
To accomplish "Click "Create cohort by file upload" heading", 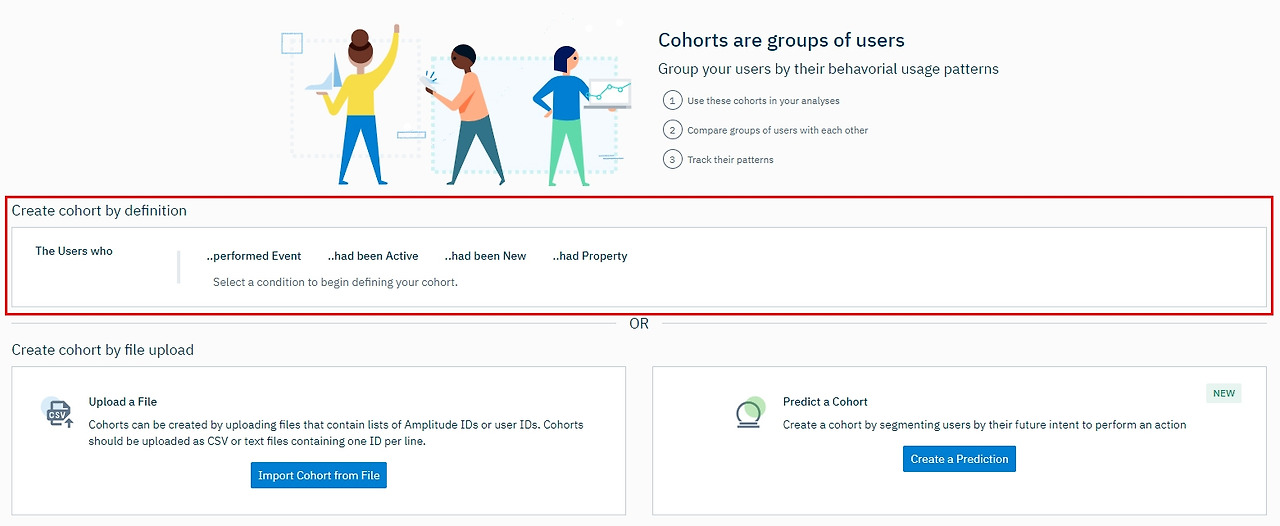I will pos(103,350).
